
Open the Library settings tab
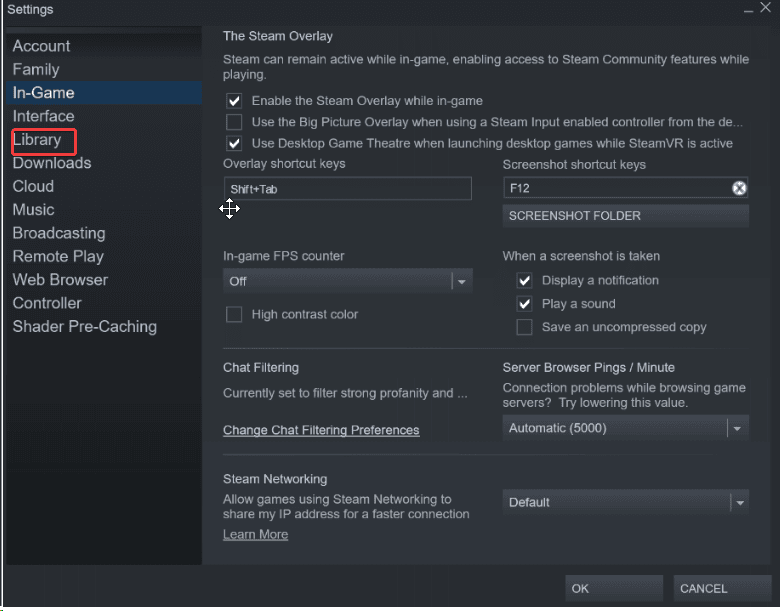(37, 140)
